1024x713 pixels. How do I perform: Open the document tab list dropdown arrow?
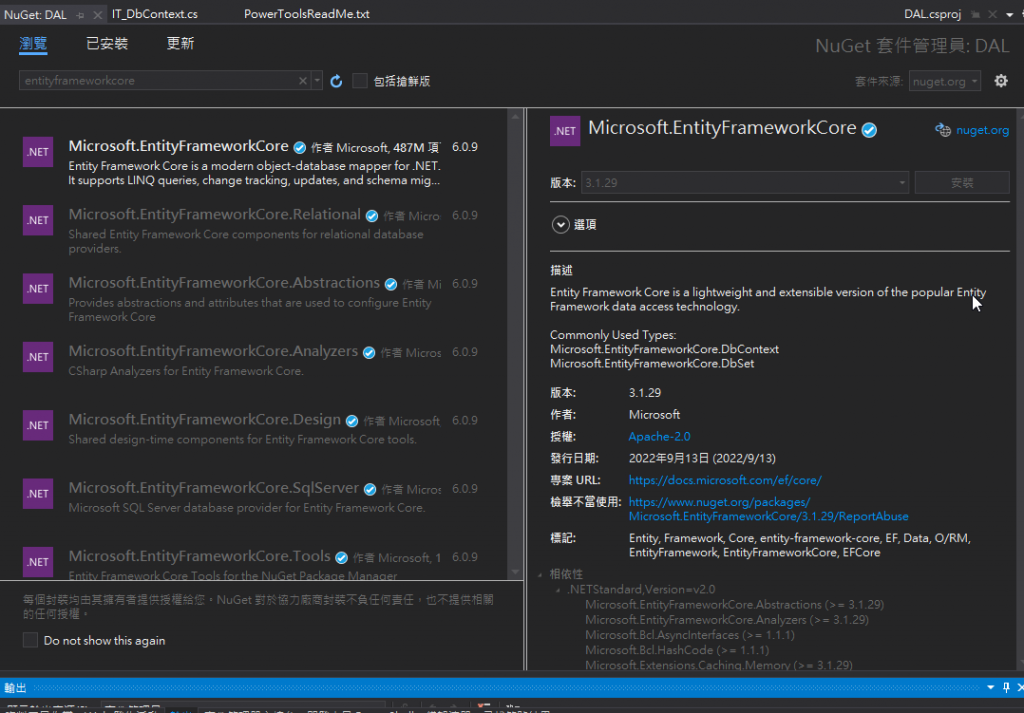click(x=1010, y=14)
